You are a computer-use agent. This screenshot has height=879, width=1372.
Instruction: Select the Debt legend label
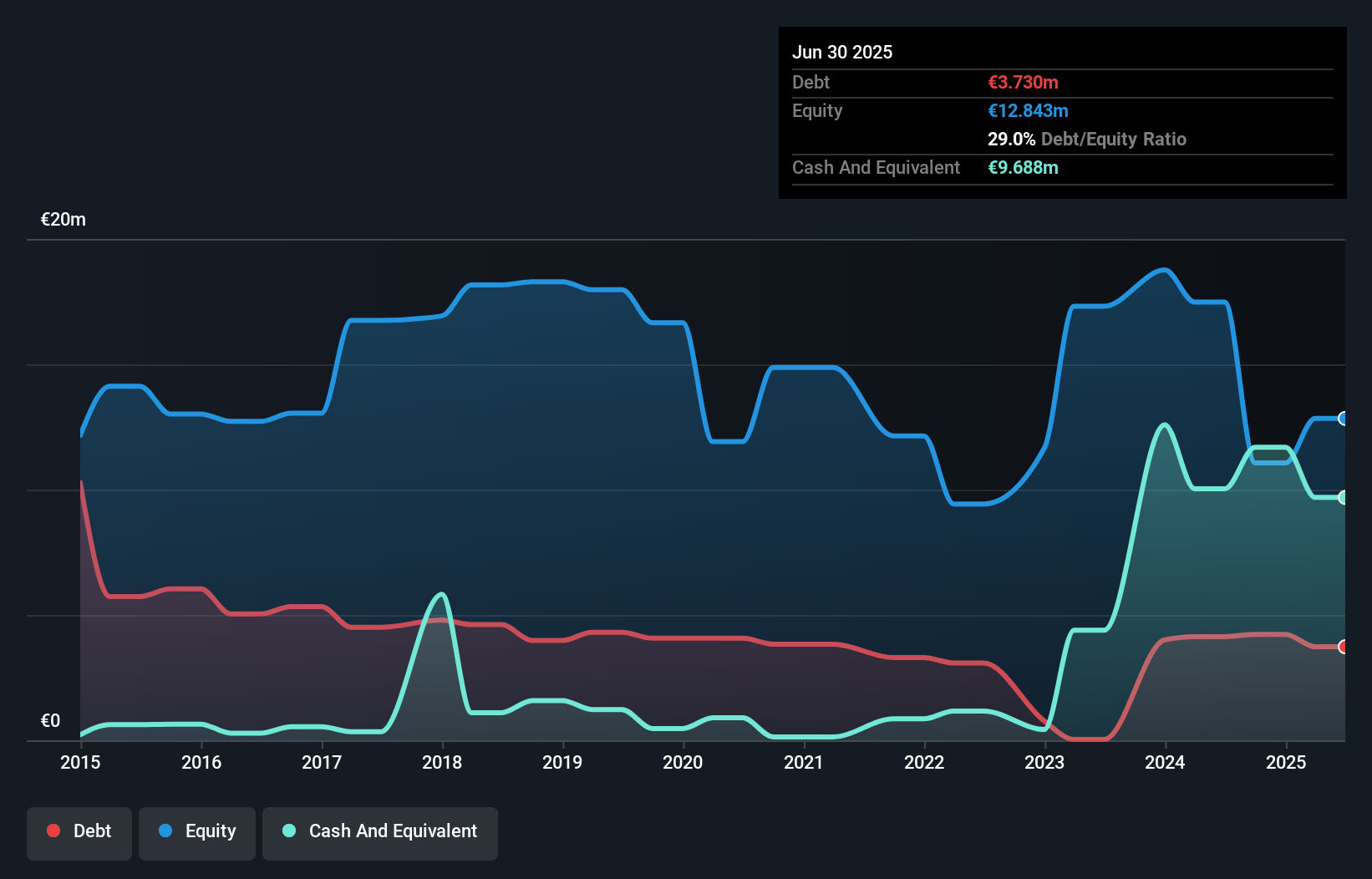click(92, 831)
